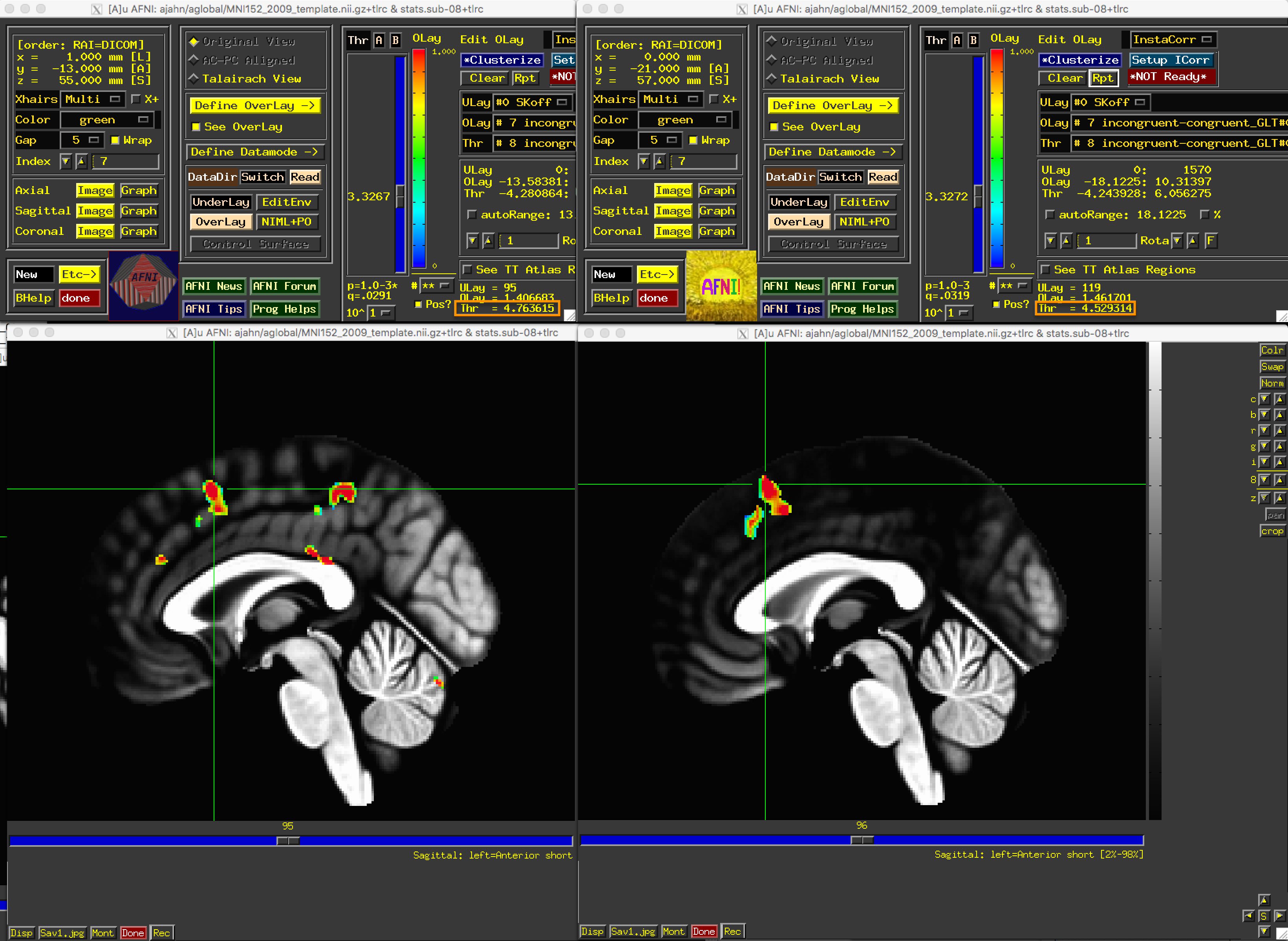Click Rpt button in right controller
This screenshot has width=1288, height=941.
(1103, 78)
